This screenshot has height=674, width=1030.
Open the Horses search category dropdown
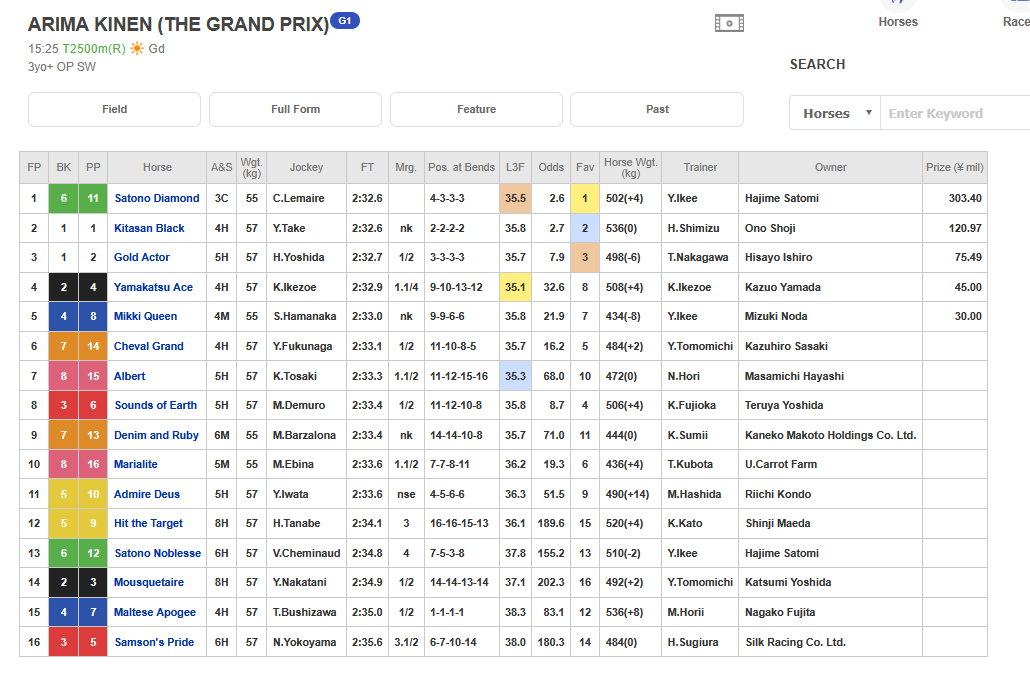(835, 113)
